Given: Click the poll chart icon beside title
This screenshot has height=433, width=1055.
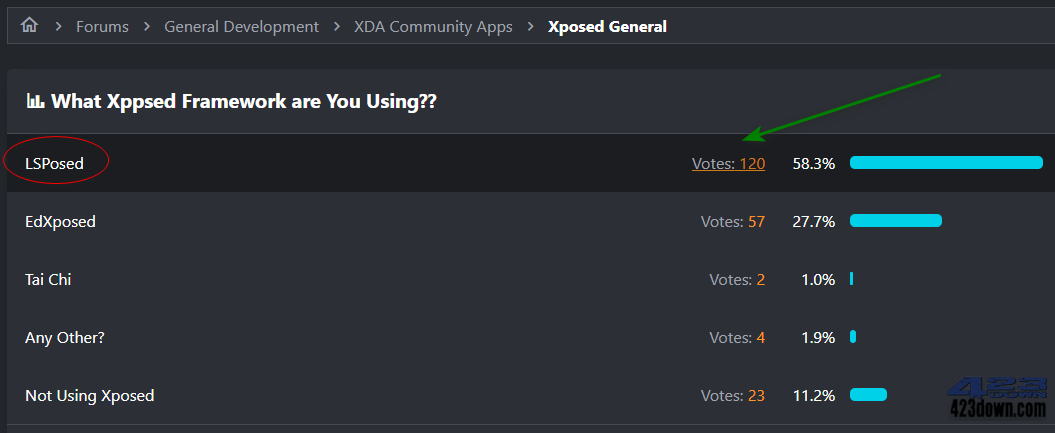Looking at the screenshot, I should pyautogui.click(x=35, y=102).
